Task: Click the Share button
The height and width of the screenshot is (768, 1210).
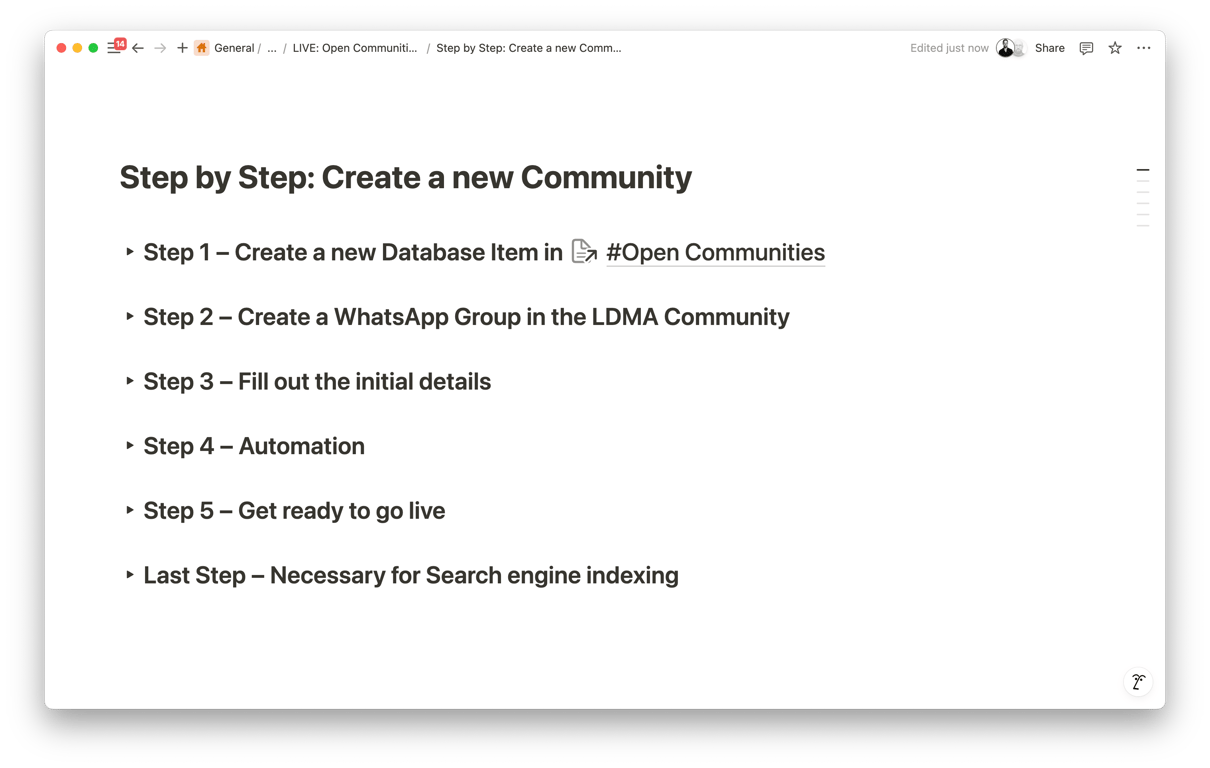Action: (1049, 48)
